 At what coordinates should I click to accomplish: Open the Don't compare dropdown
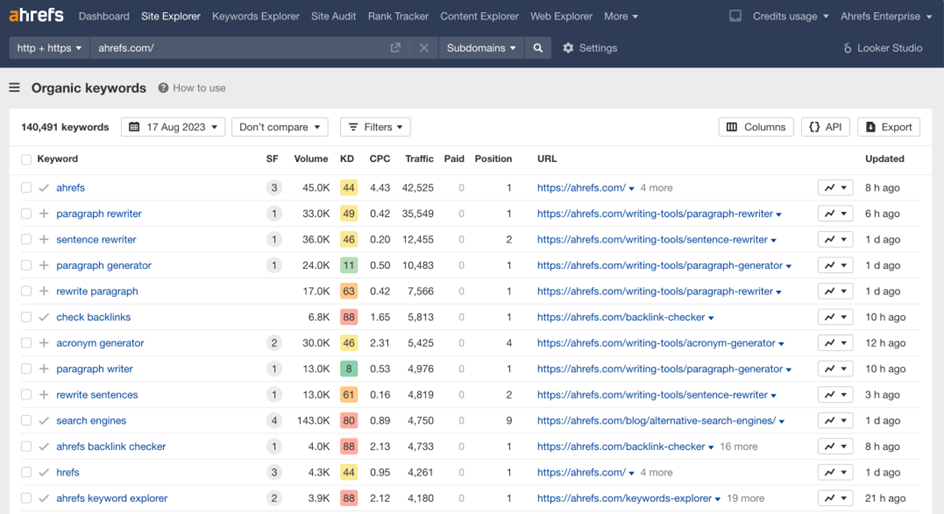pos(280,127)
